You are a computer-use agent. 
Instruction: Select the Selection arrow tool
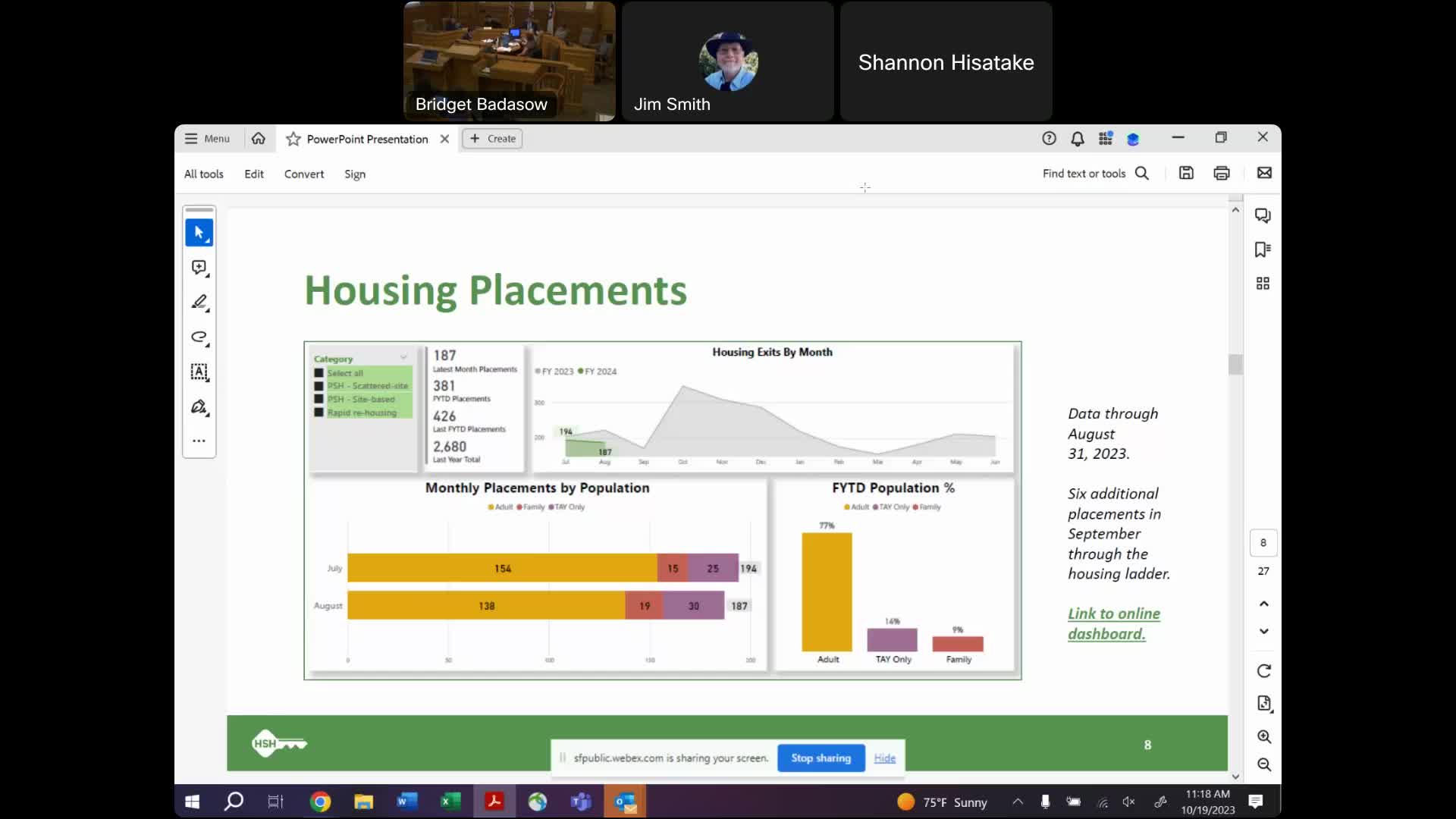[x=199, y=232]
